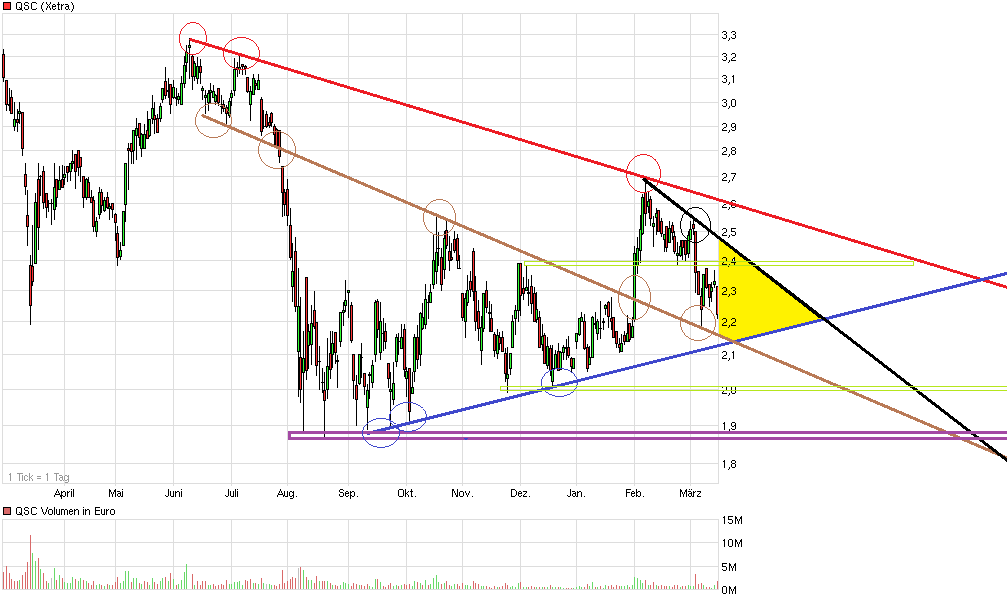
Task: Click the Sep. month label
Action: pyautogui.click(x=348, y=493)
